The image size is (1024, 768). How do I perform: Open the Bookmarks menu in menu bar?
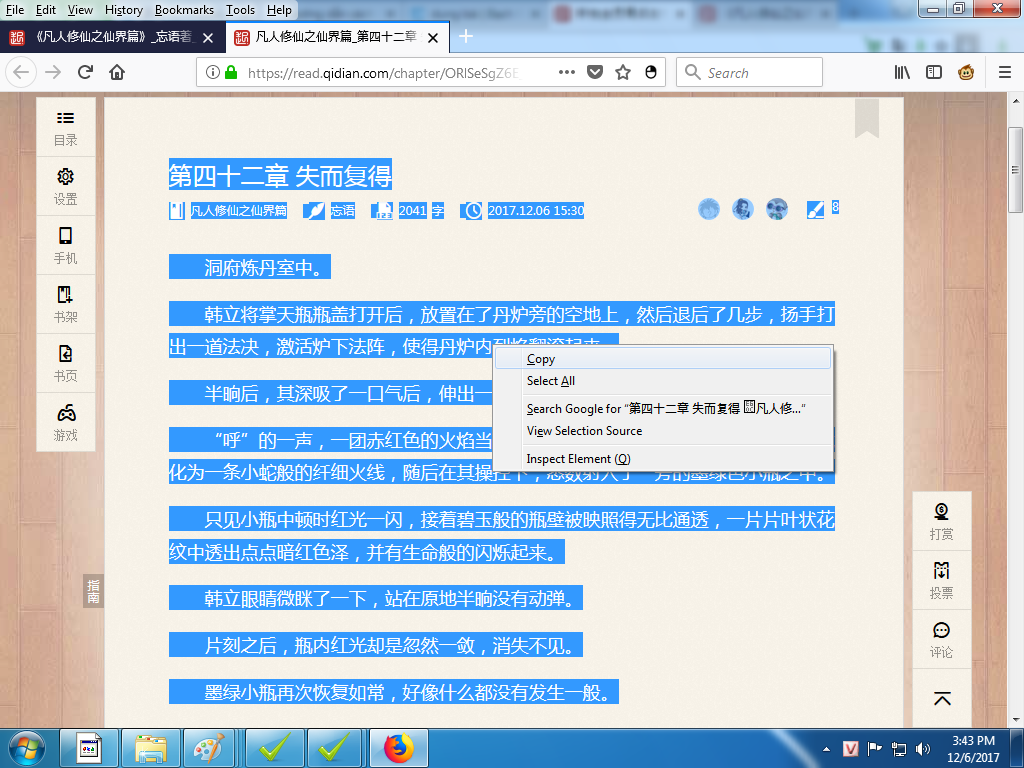(184, 10)
